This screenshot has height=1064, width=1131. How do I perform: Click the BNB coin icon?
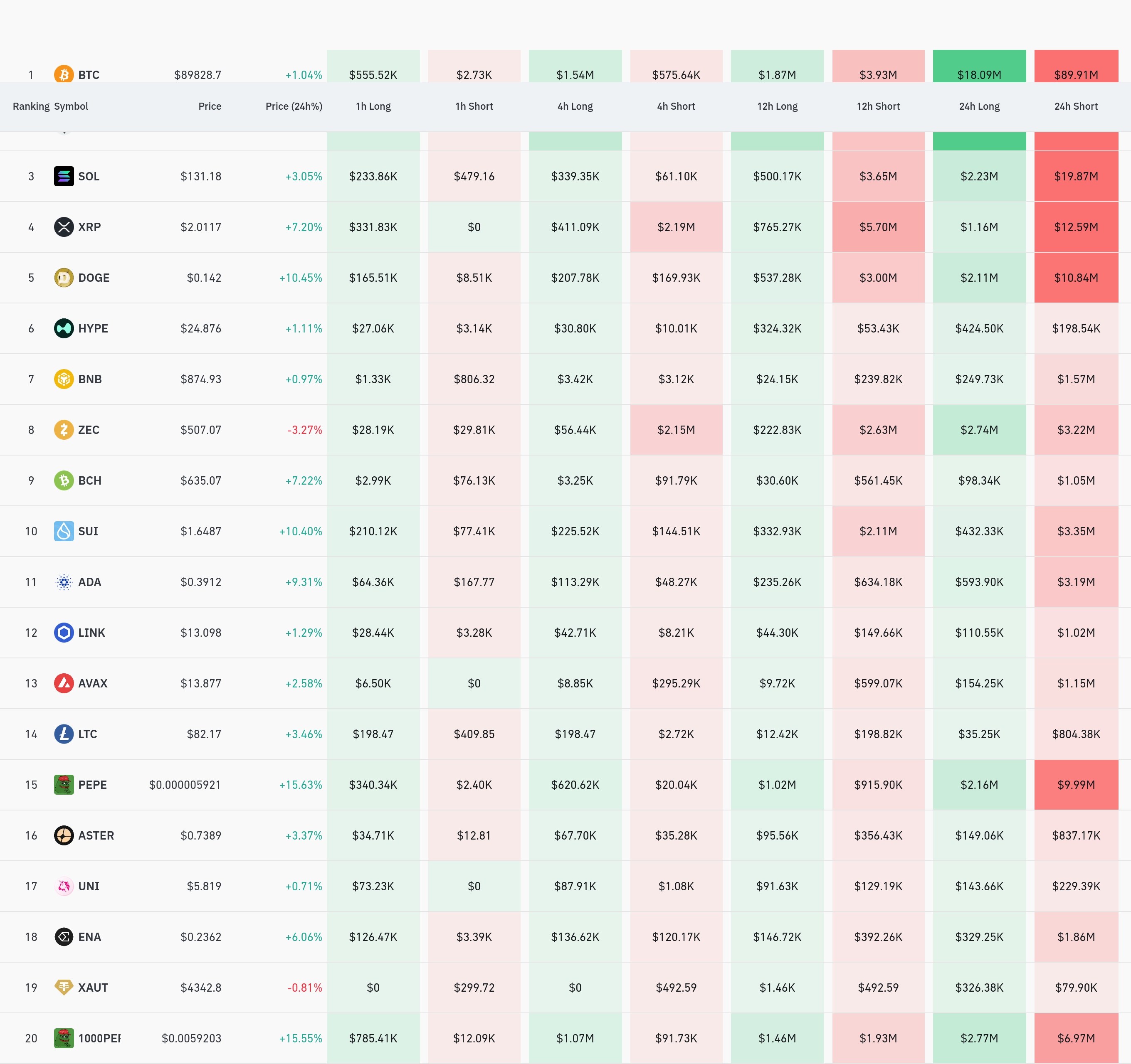[x=64, y=379]
